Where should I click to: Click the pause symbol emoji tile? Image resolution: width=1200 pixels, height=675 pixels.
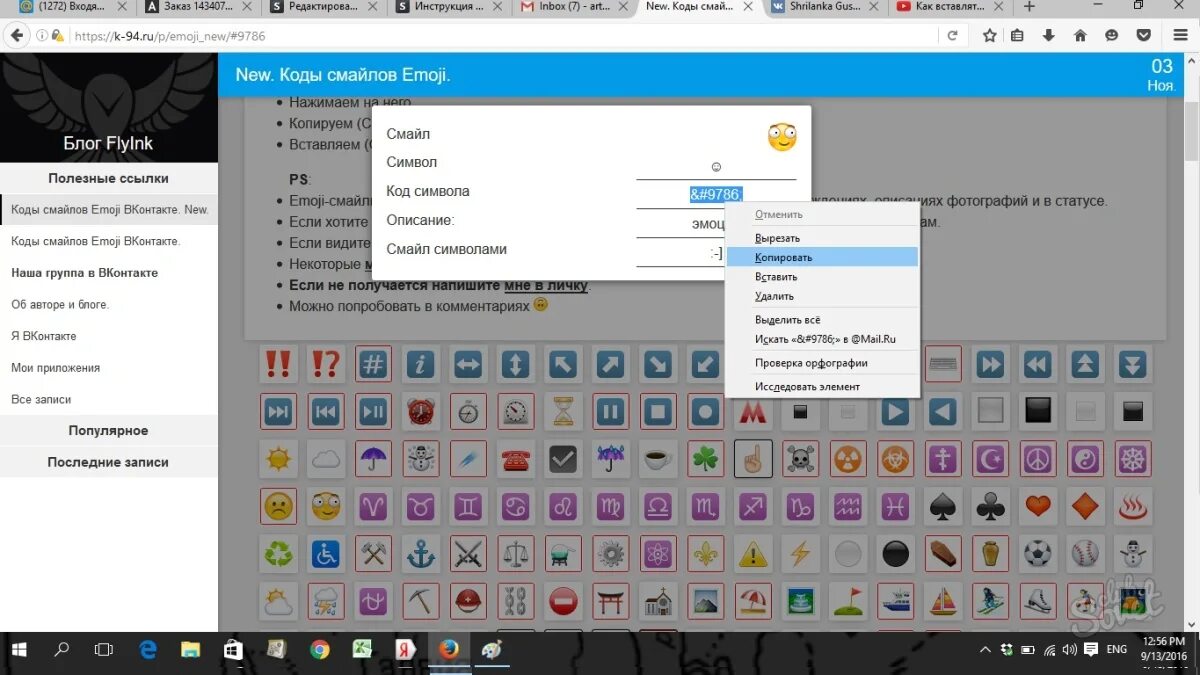point(611,411)
